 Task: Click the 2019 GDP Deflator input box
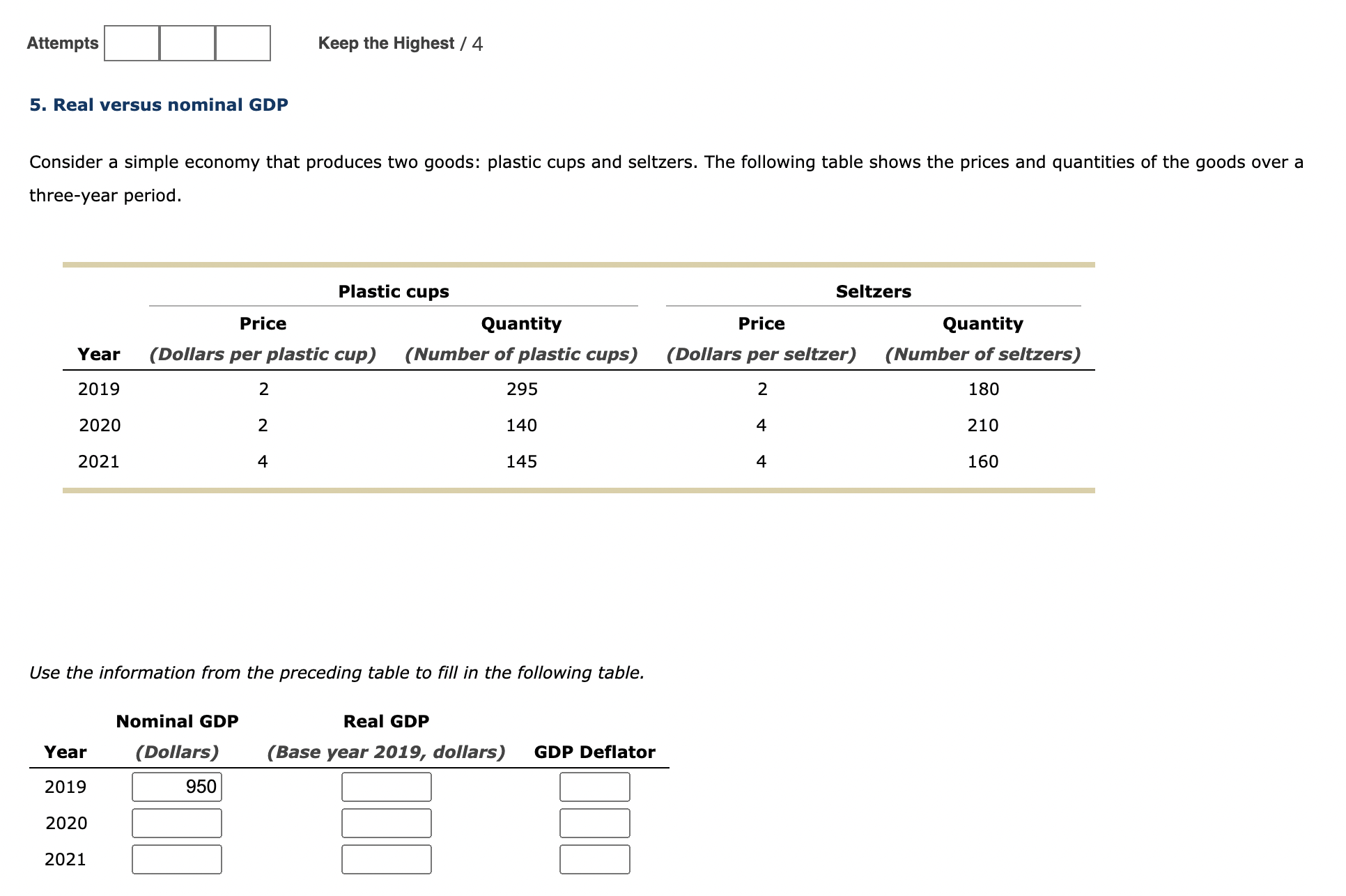[x=595, y=787]
